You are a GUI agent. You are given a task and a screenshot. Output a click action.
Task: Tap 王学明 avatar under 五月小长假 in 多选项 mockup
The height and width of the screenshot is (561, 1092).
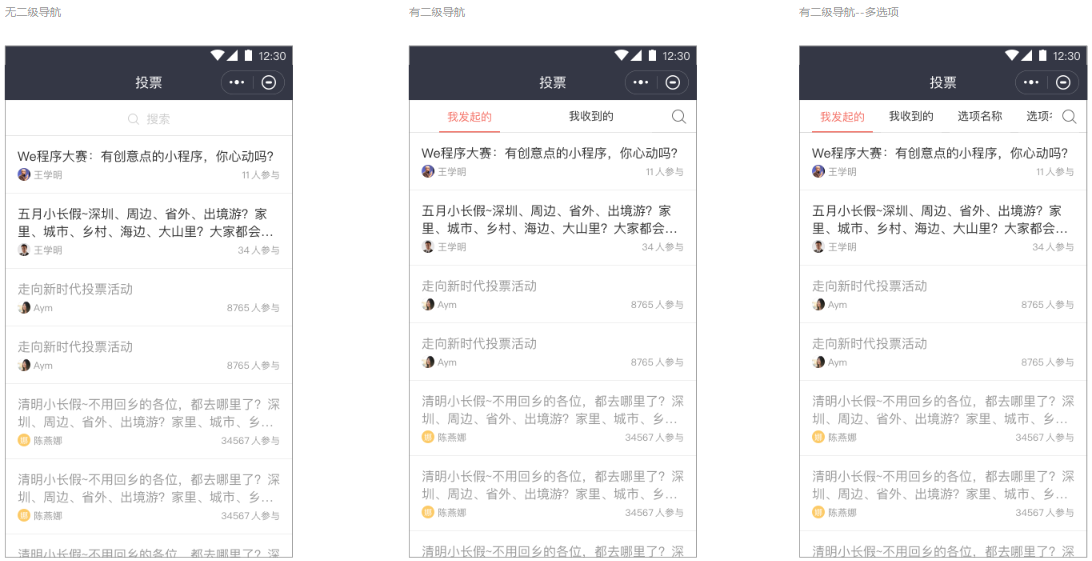(x=818, y=246)
